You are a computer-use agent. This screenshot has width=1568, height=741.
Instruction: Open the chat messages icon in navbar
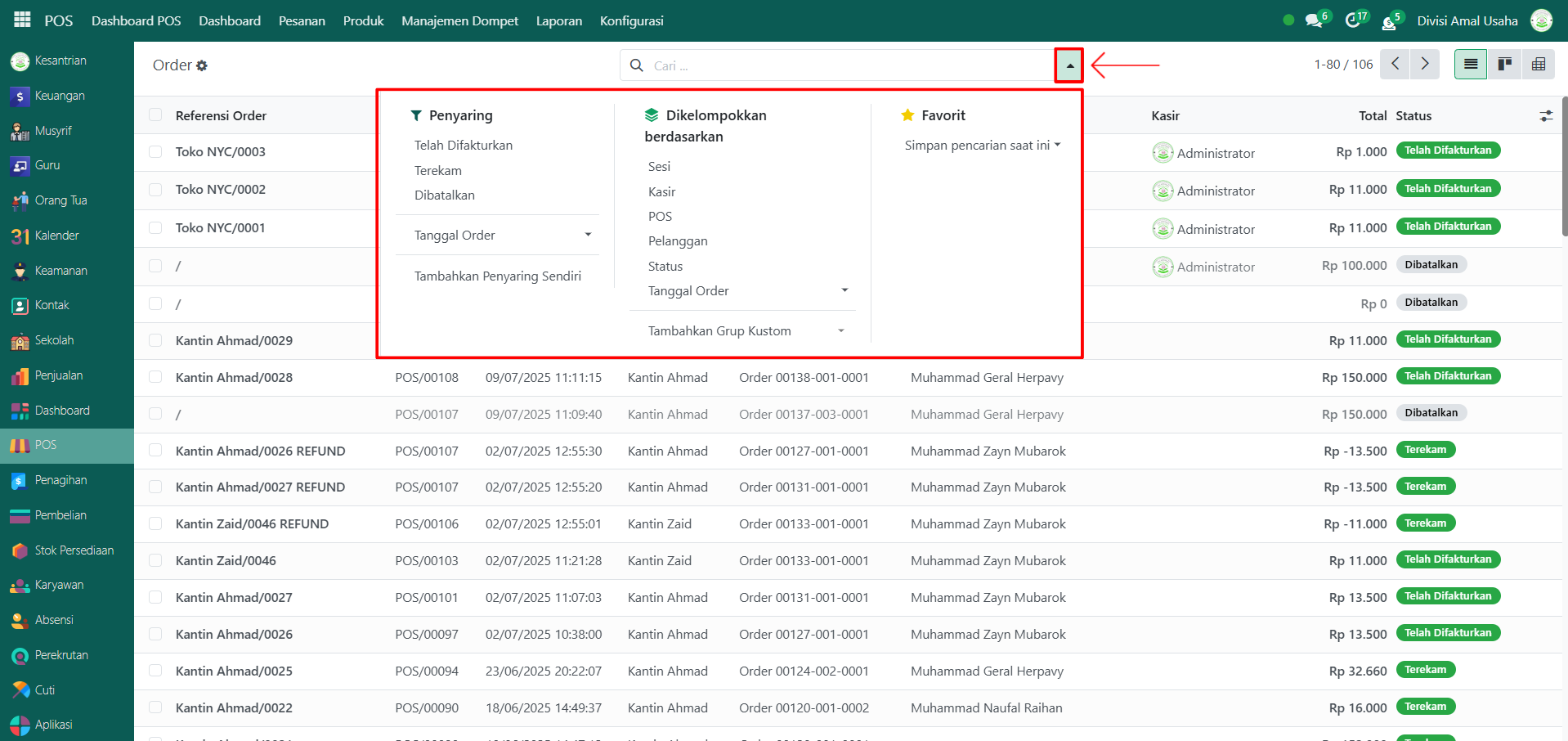click(x=1315, y=20)
